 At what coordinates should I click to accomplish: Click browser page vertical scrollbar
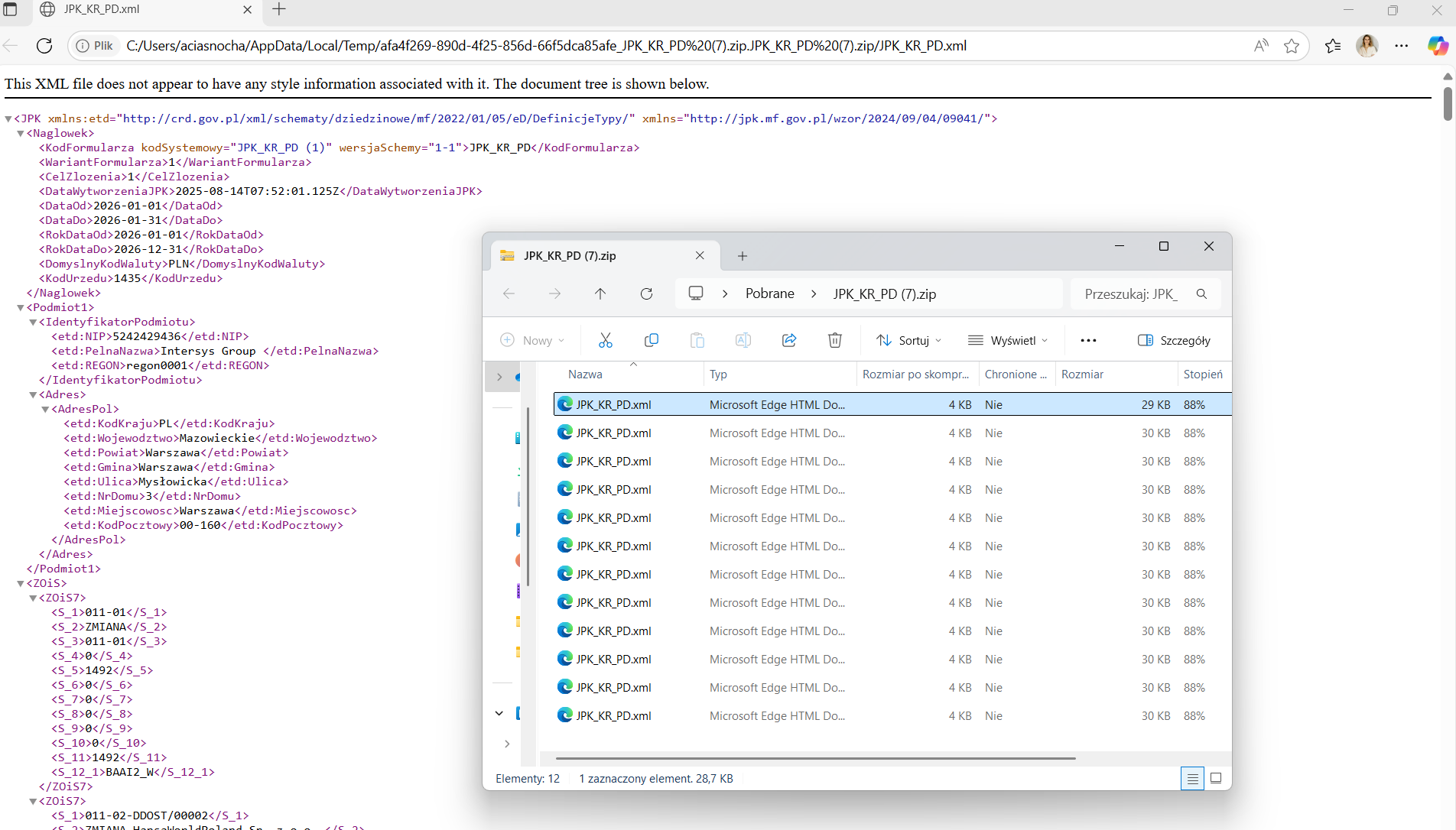coord(1448,104)
